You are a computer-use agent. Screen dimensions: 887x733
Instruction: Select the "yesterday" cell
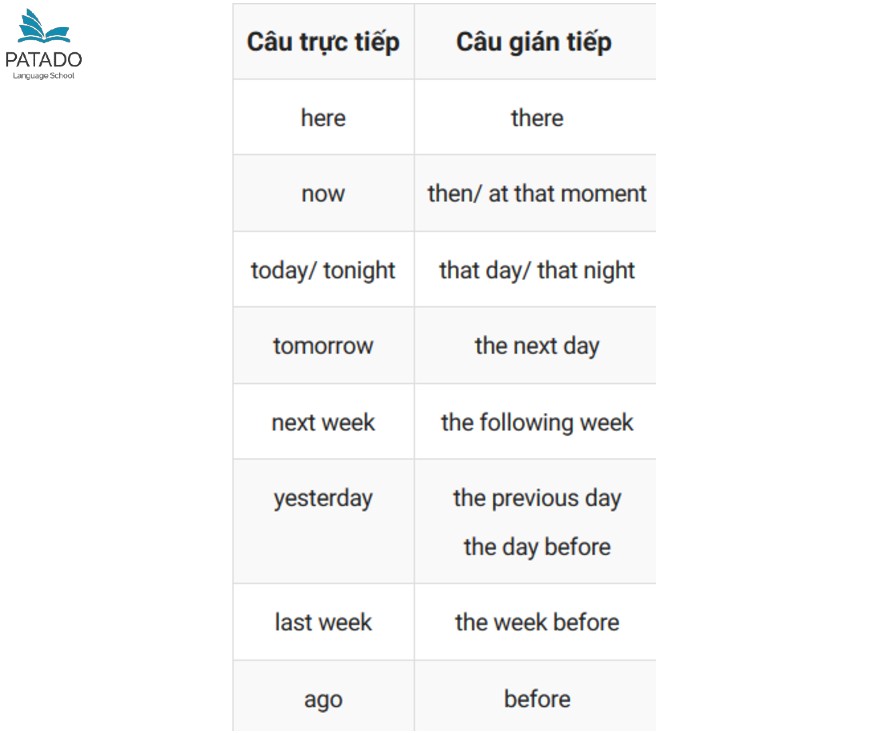[323, 498]
